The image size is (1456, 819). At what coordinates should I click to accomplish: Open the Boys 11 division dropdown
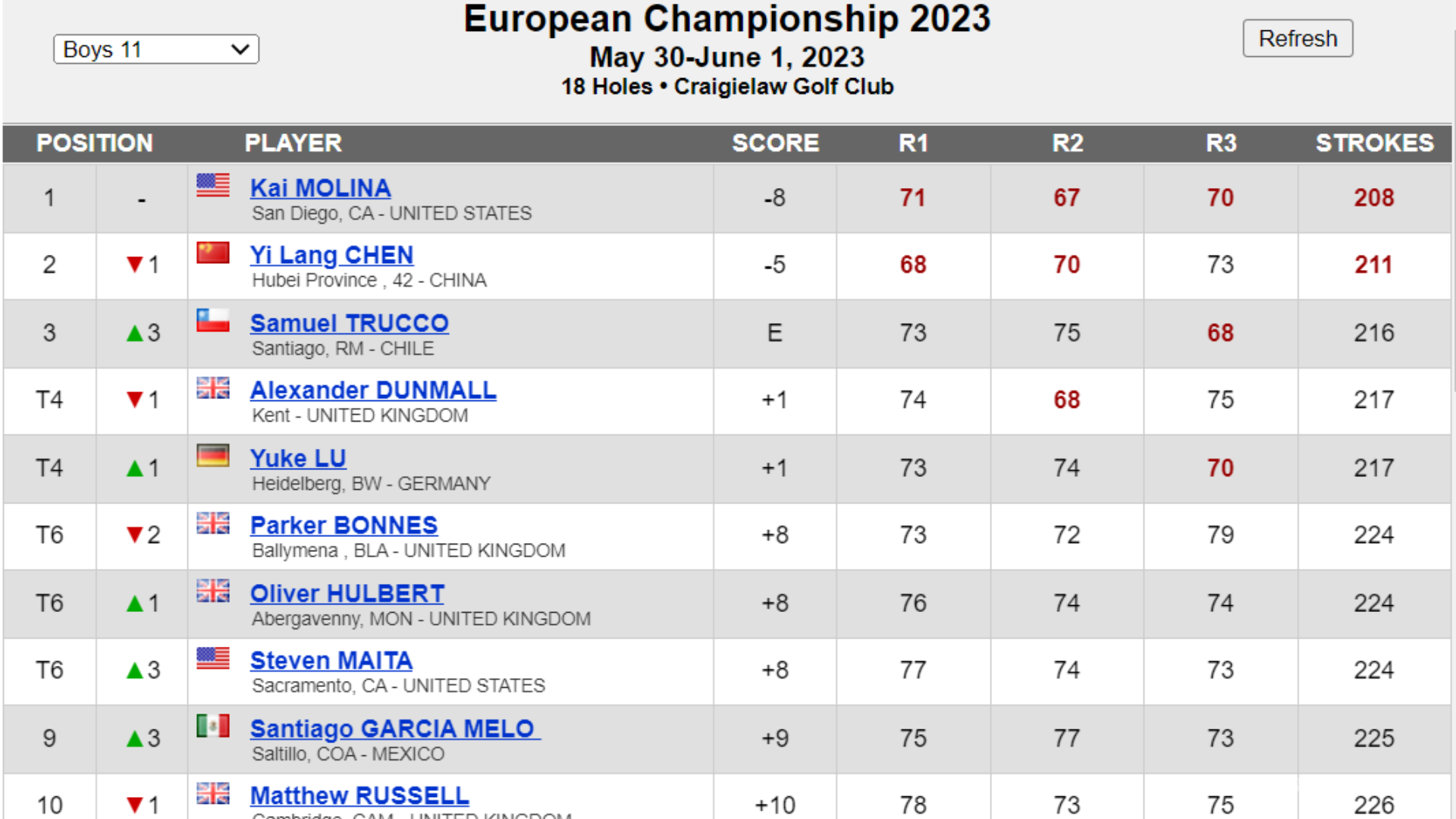[156, 49]
